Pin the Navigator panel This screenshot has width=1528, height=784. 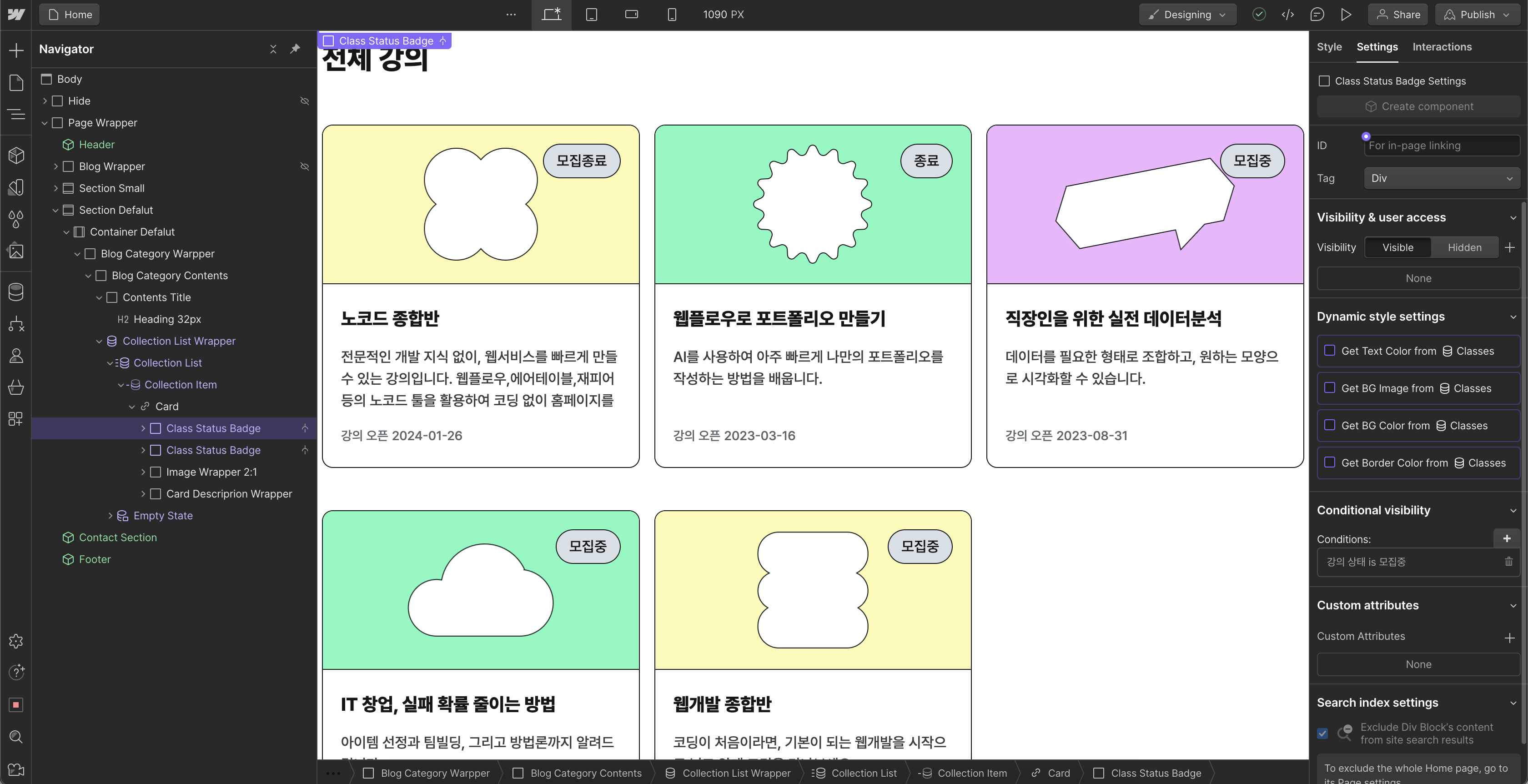(x=295, y=49)
